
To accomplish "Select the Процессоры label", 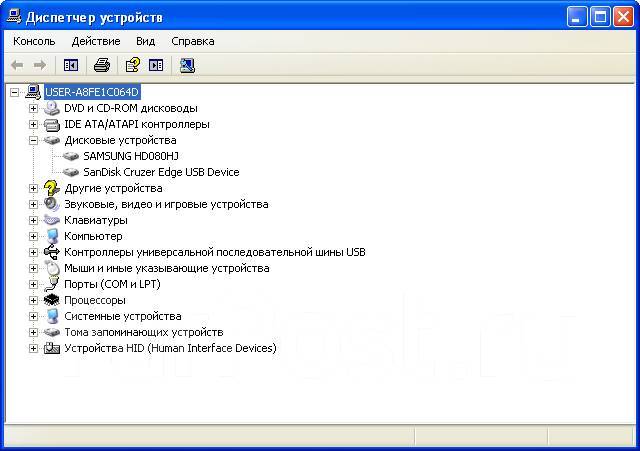I will (x=95, y=300).
